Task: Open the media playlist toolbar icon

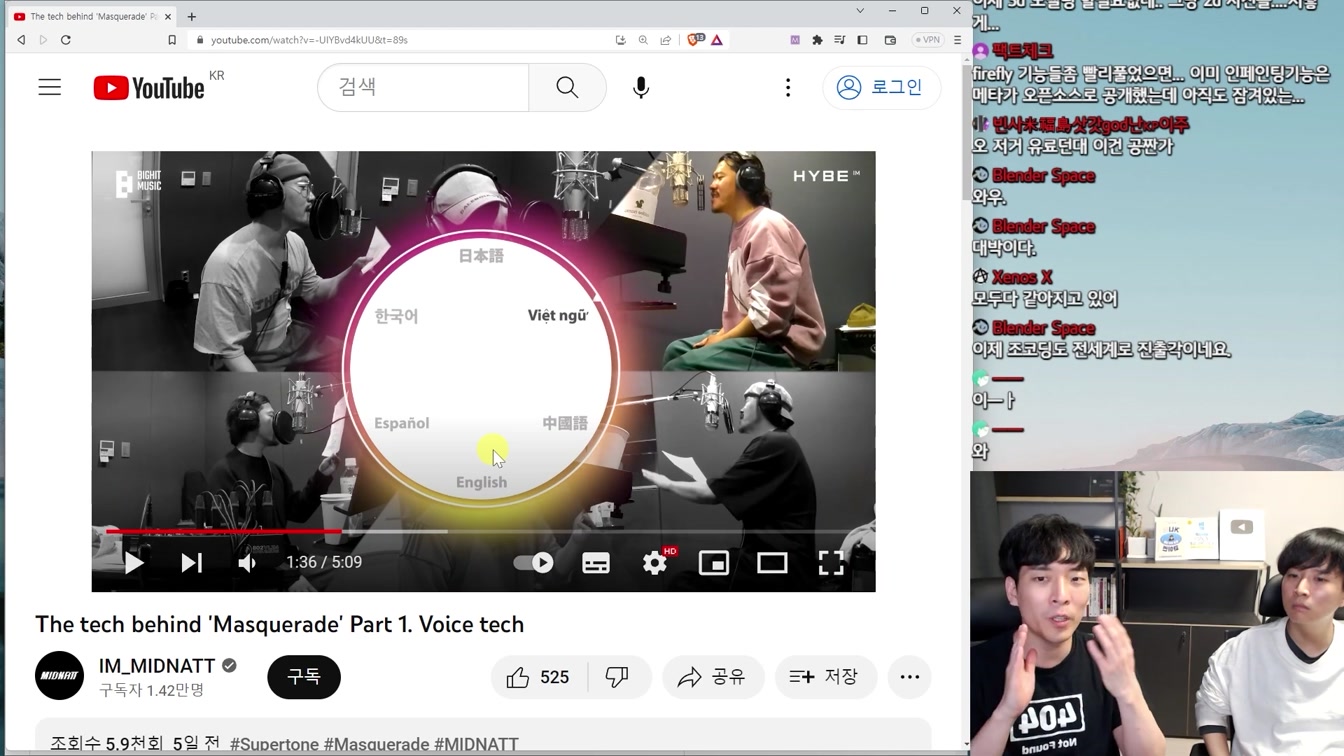Action: 839,40
